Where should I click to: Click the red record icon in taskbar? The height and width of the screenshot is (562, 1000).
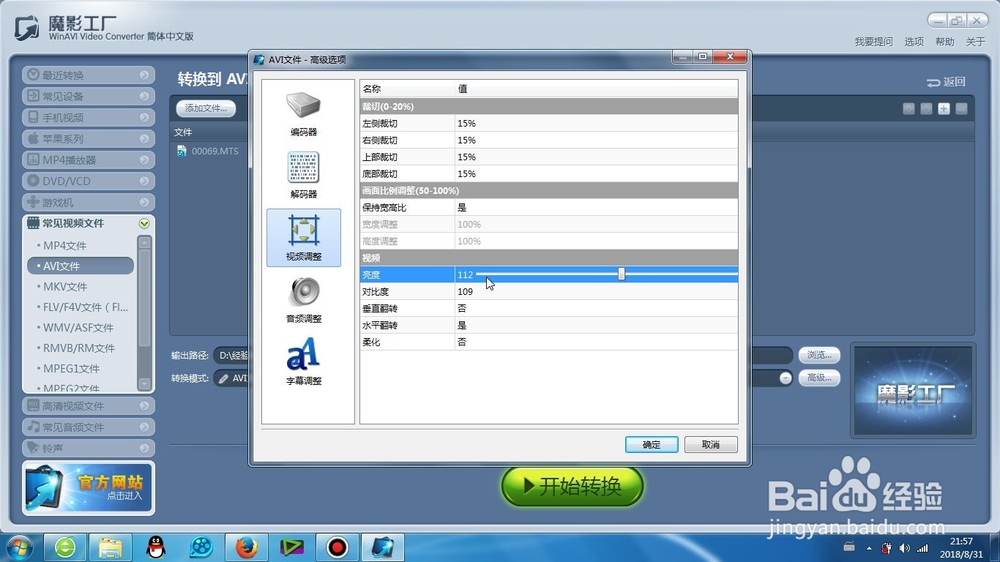pyautogui.click(x=337, y=547)
